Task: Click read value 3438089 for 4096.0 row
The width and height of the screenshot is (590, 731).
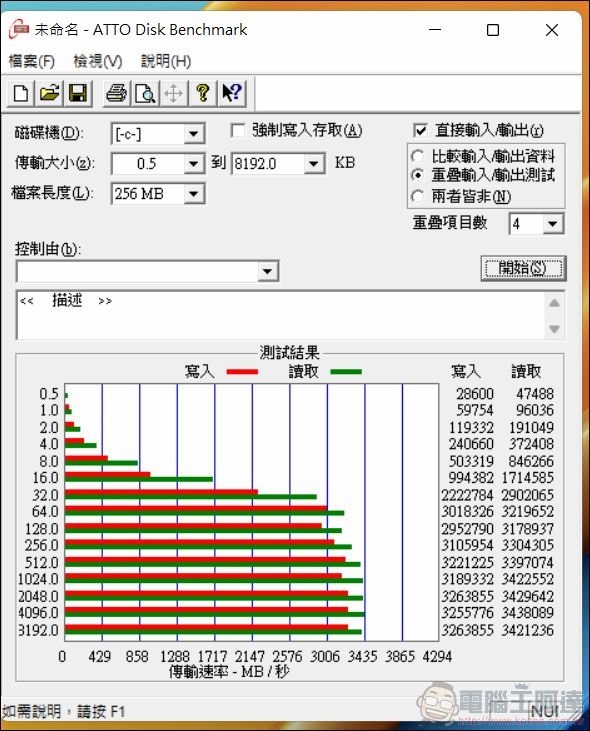Action: pyautogui.click(x=528, y=613)
